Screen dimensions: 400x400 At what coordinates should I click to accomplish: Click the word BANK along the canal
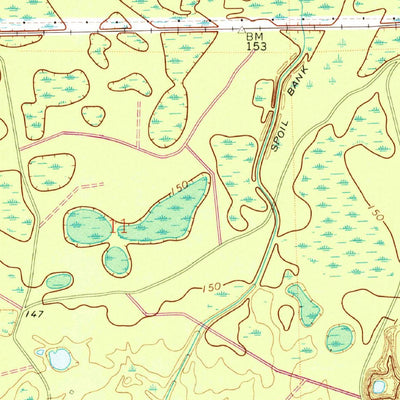coord(298,80)
